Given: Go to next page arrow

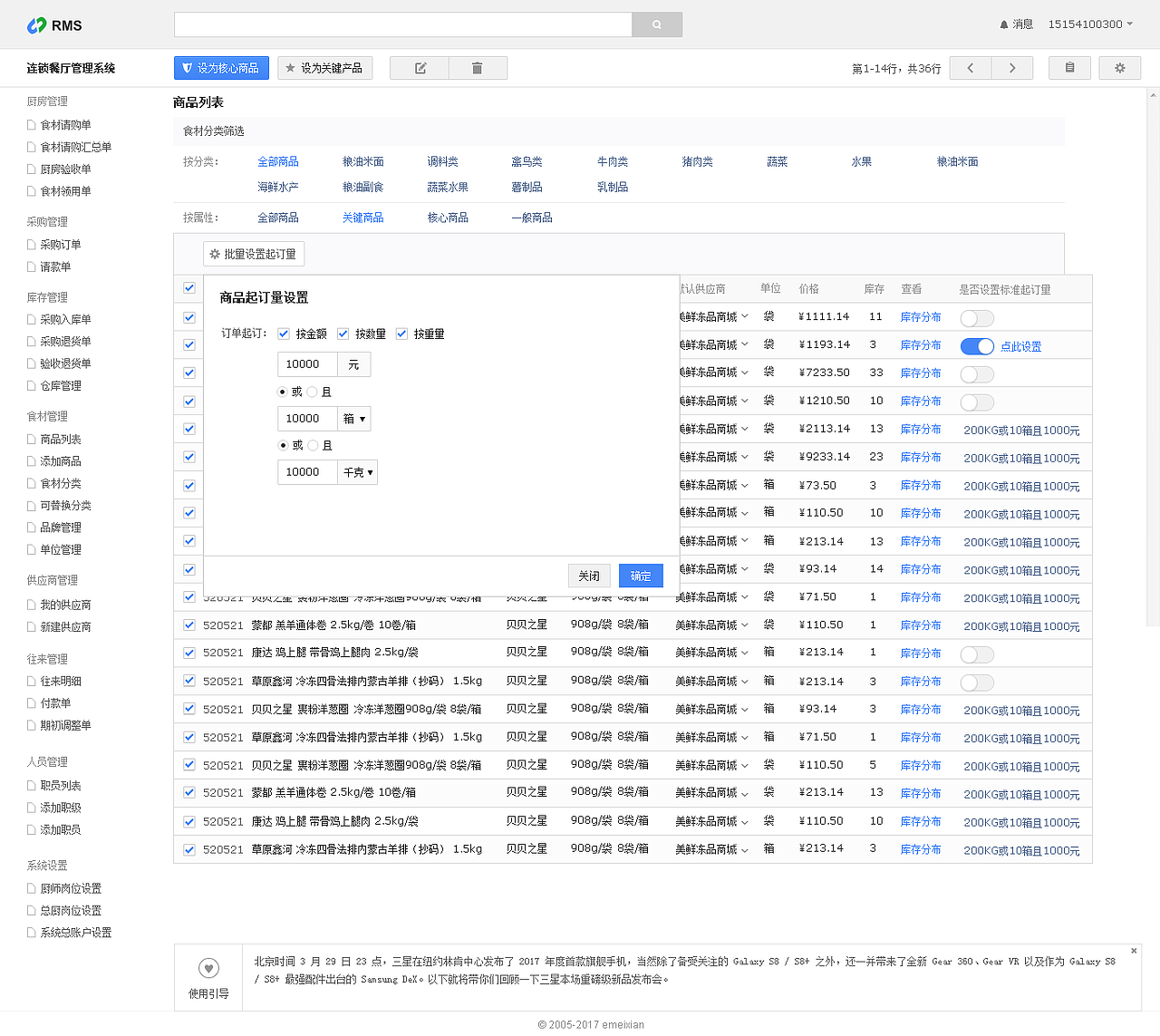Looking at the screenshot, I should coord(1012,68).
